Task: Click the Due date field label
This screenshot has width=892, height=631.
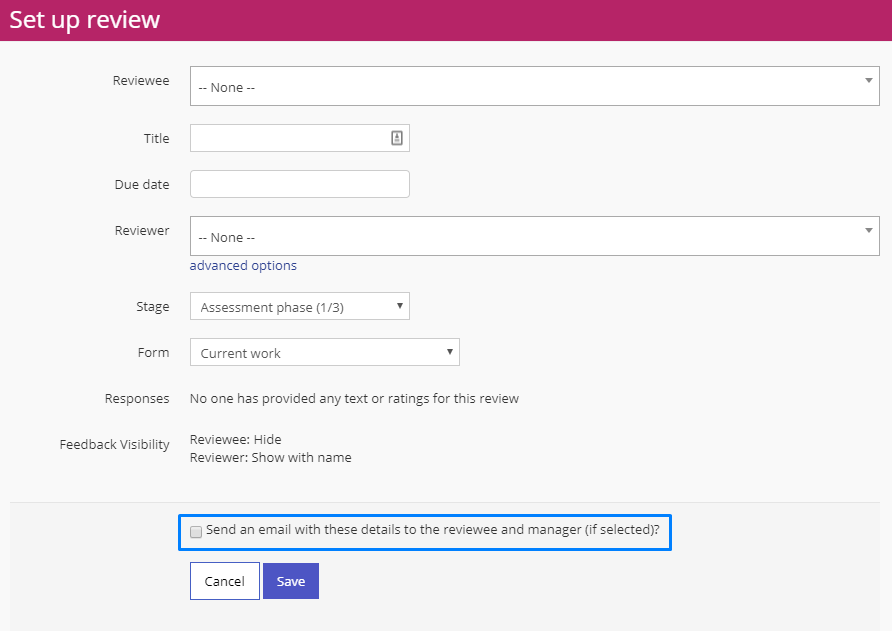Action: tap(142, 184)
